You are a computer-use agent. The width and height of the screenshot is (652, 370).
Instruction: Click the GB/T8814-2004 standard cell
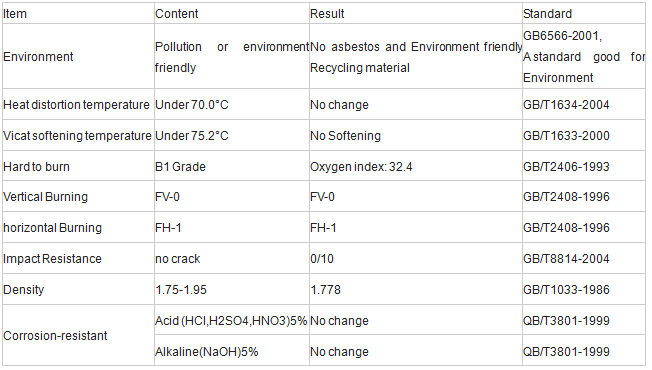(x=566, y=259)
